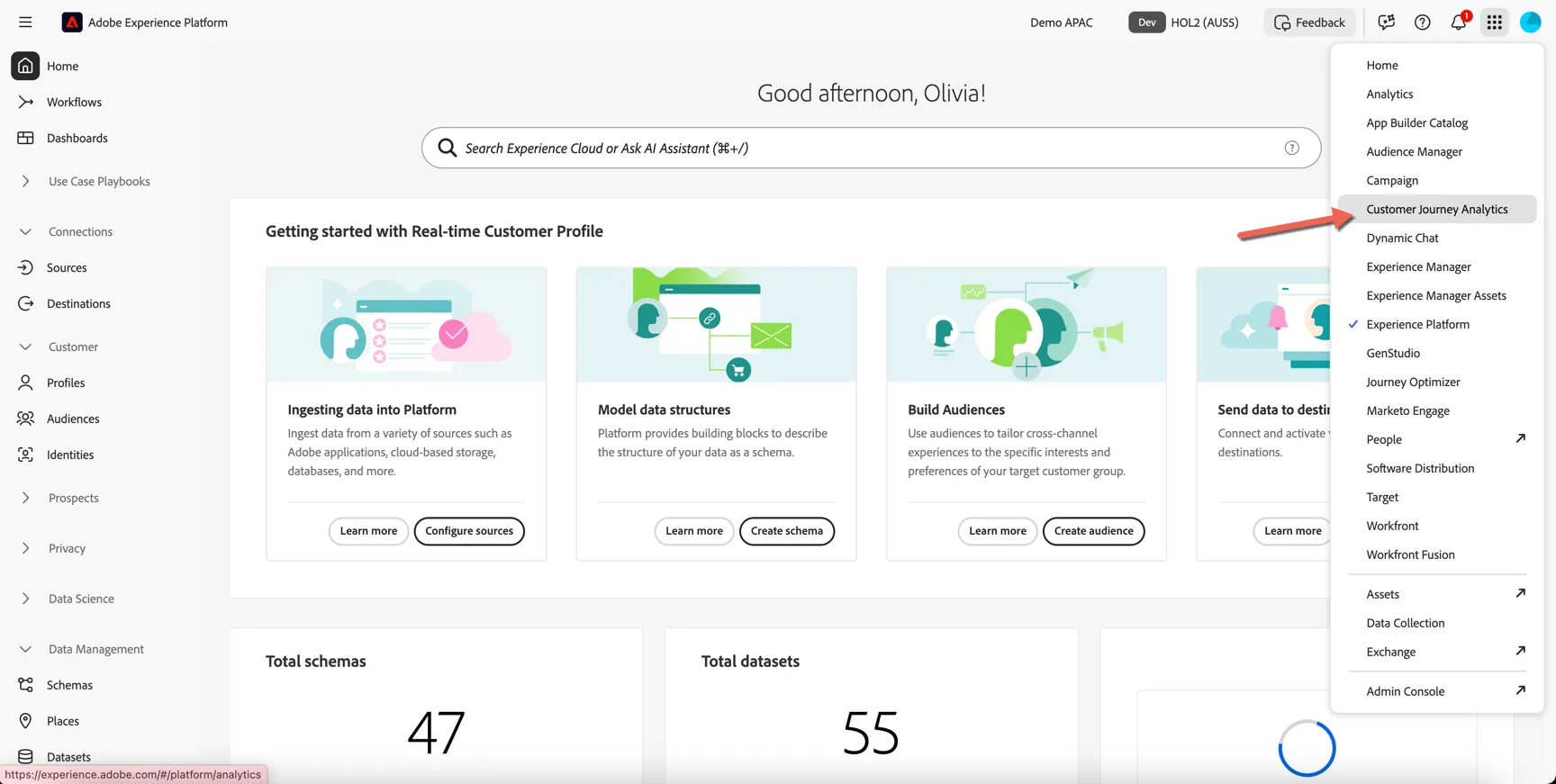This screenshot has width=1556, height=784.
Task: Open the chat support icon
Action: (x=1386, y=23)
